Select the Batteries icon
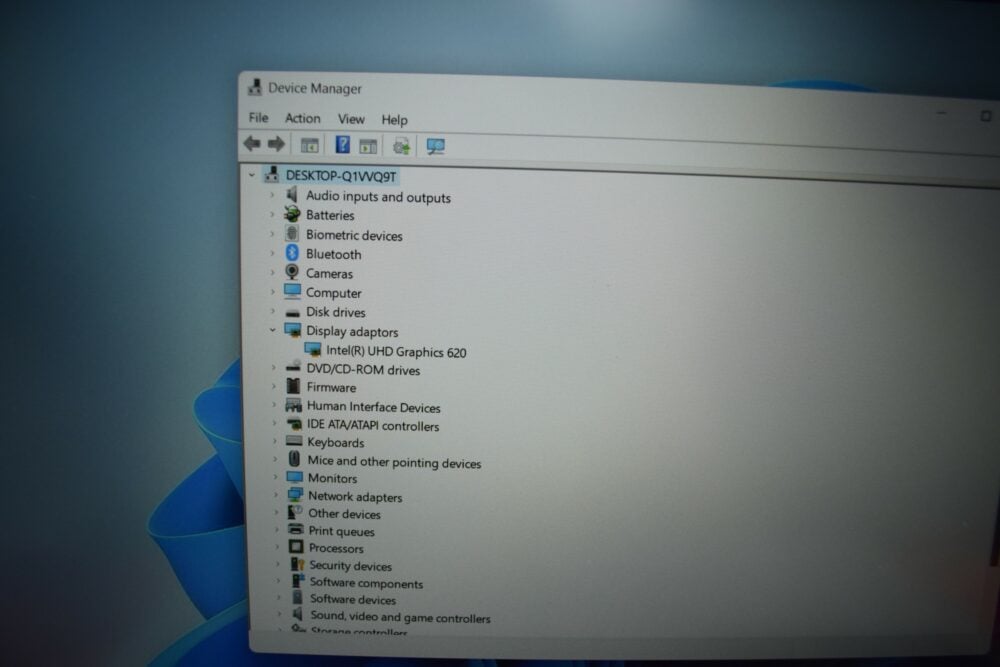Viewport: 1000px width, 667px height. (x=292, y=214)
